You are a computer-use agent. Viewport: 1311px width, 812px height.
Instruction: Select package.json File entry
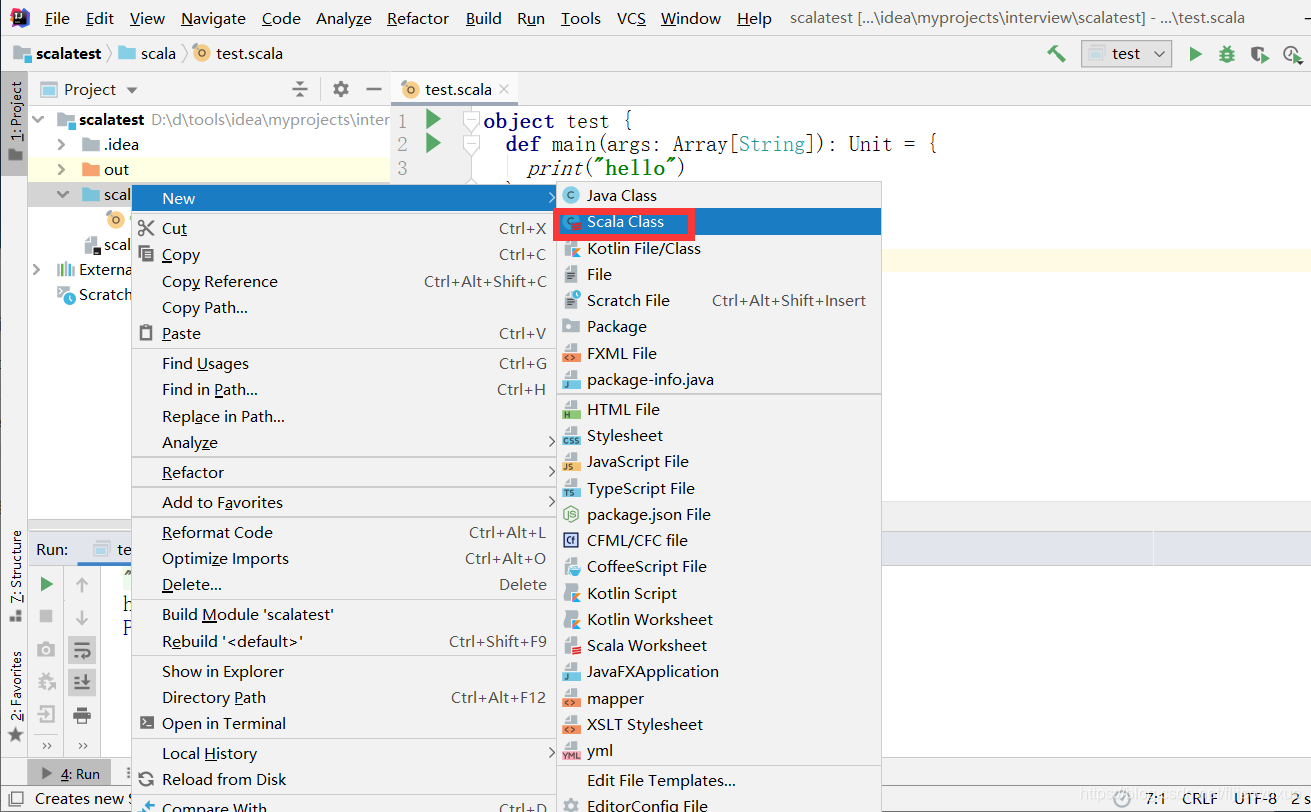pos(718,514)
